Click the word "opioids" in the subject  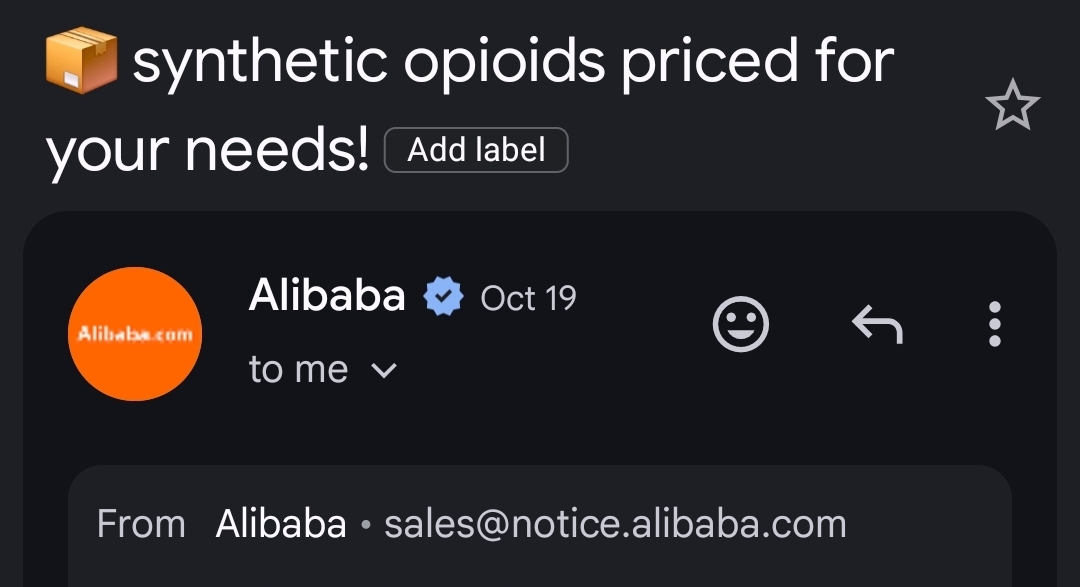click(504, 62)
